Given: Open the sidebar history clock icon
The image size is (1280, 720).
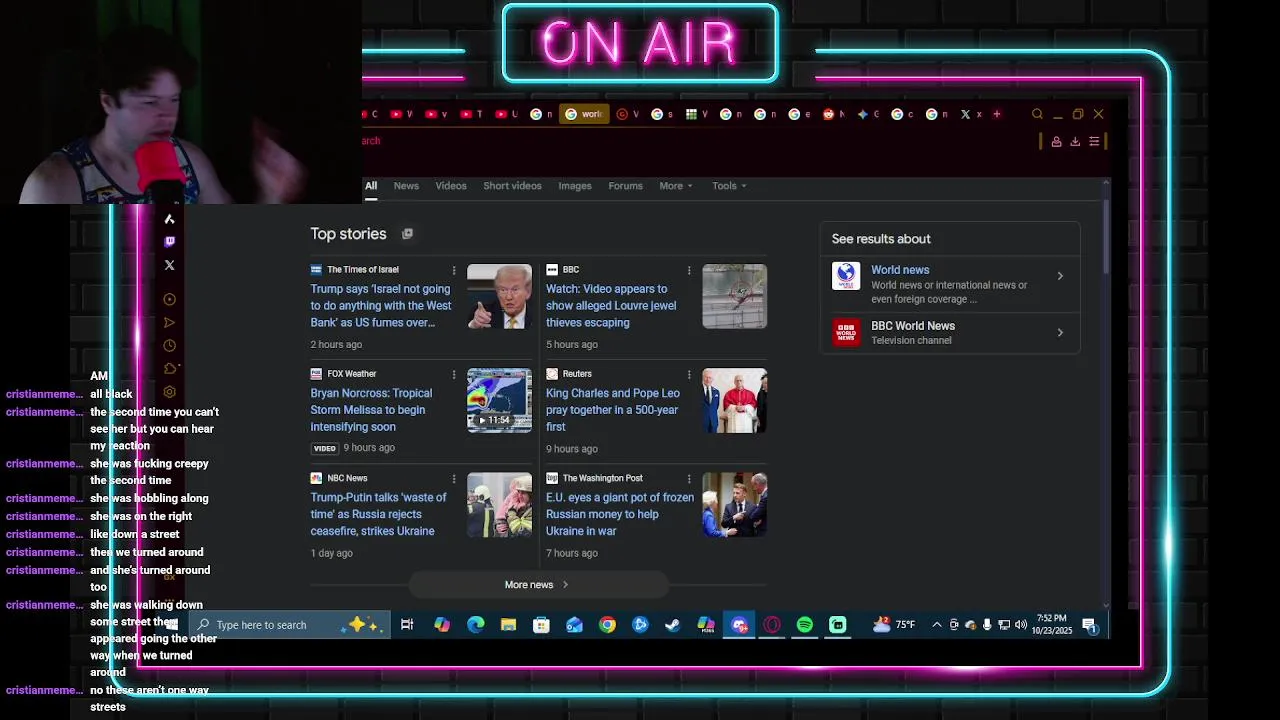Looking at the screenshot, I should coord(169,345).
